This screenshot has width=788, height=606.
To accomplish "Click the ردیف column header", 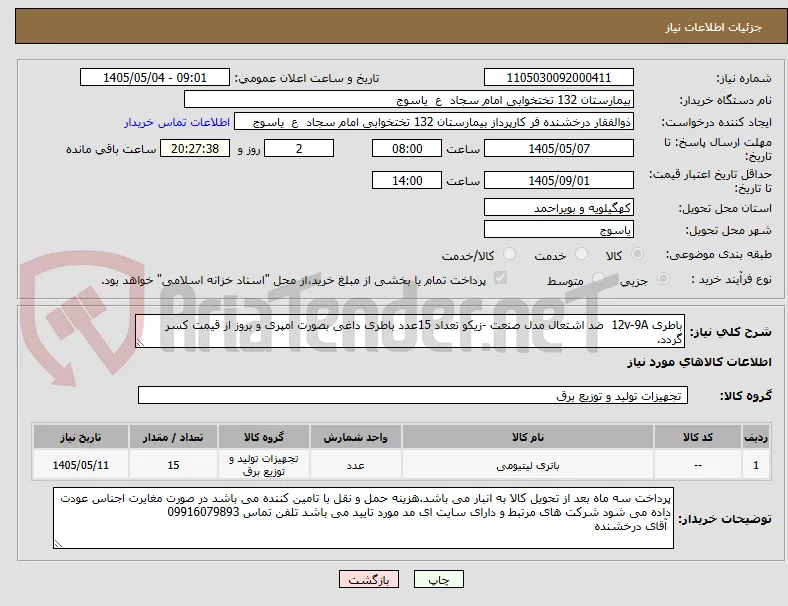I will 755,437.
